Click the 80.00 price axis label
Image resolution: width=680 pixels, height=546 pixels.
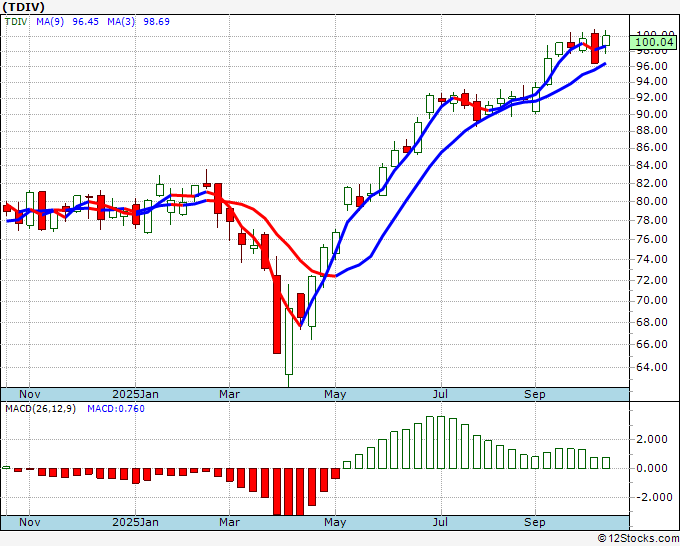(652, 201)
